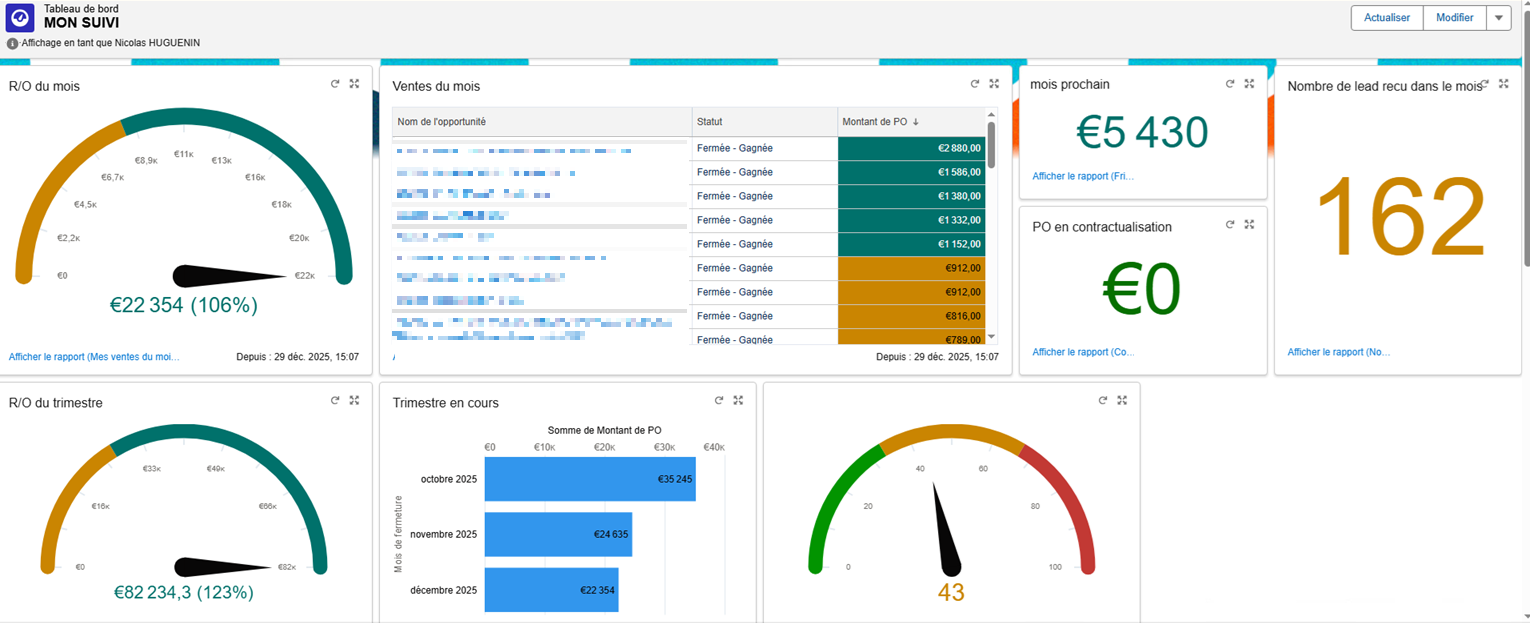Click the €2 880,00 amount cell
Image resolution: width=1530 pixels, height=623 pixels.
point(911,148)
